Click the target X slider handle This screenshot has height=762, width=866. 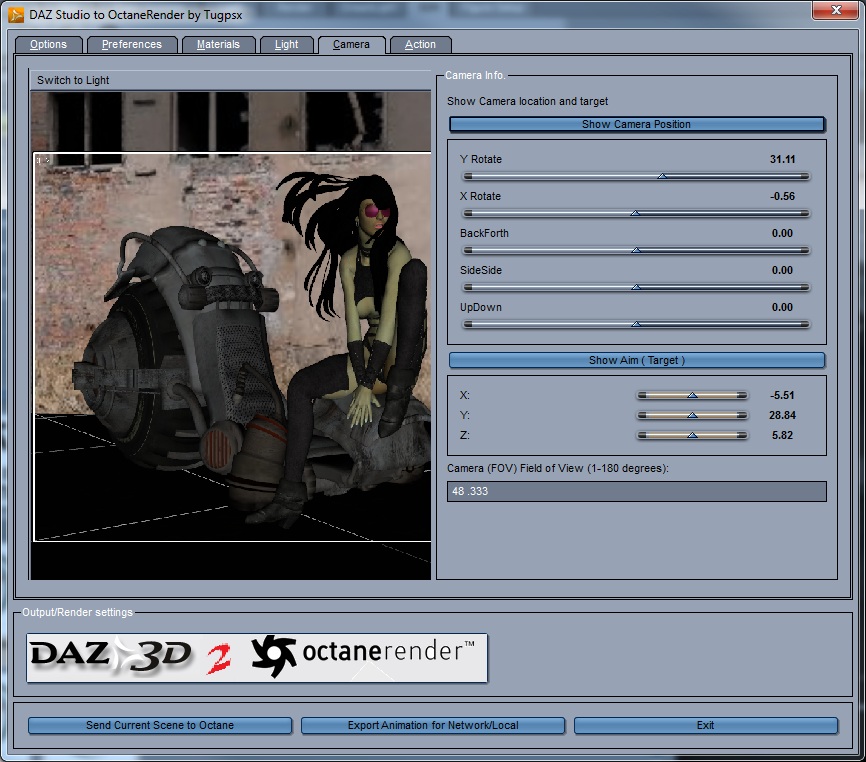pos(692,395)
